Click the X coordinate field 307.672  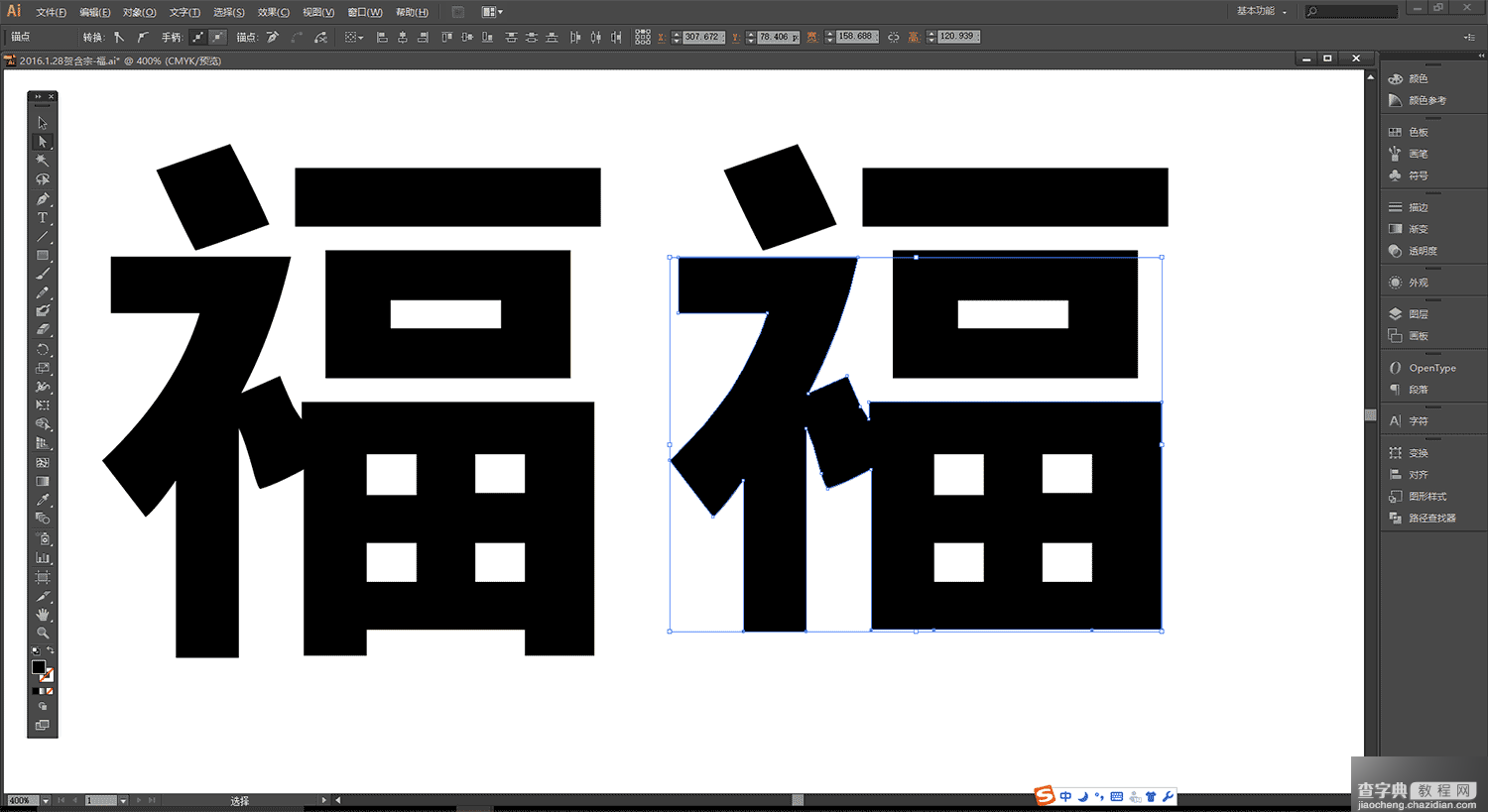pos(703,37)
